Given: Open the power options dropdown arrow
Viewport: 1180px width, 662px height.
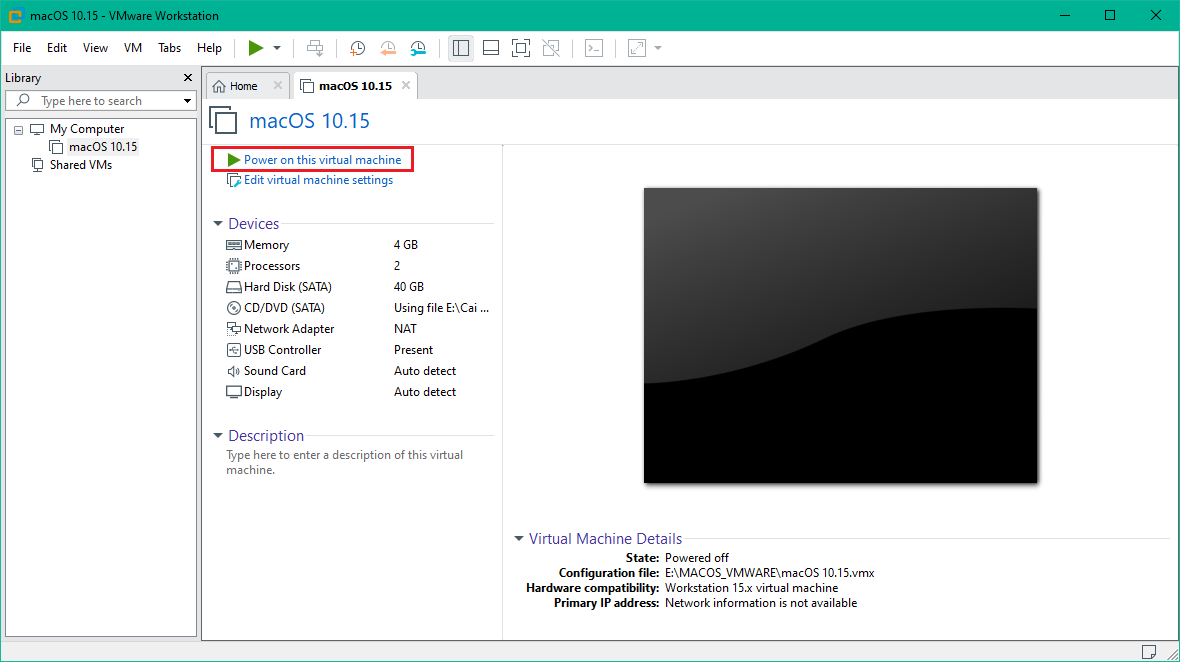Looking at the screenshot, I should pyautogui.click(x=277, y=48).
